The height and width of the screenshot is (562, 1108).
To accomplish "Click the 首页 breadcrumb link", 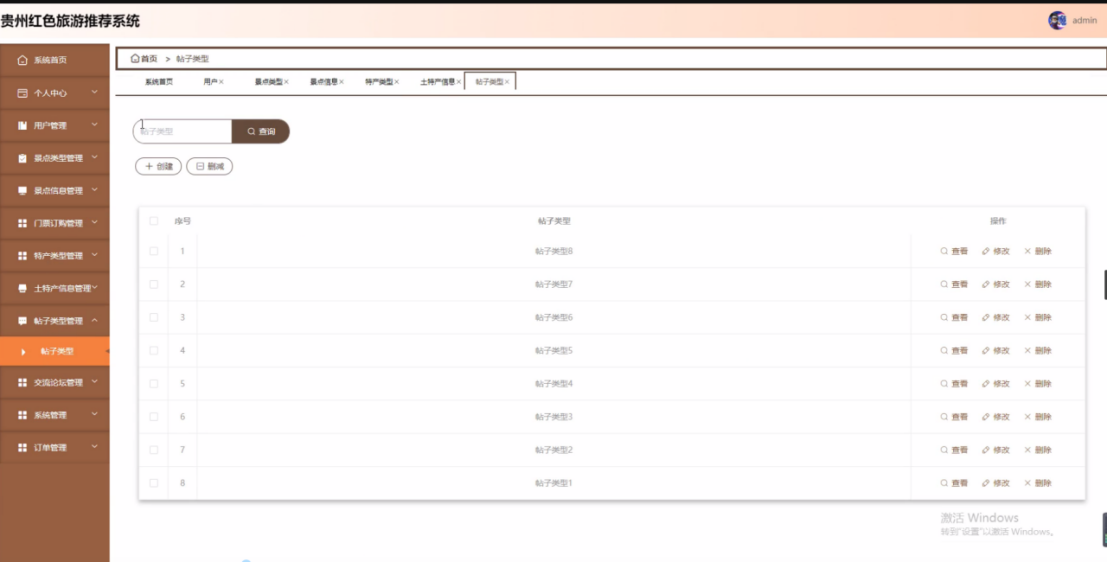I will click(149, 59).
